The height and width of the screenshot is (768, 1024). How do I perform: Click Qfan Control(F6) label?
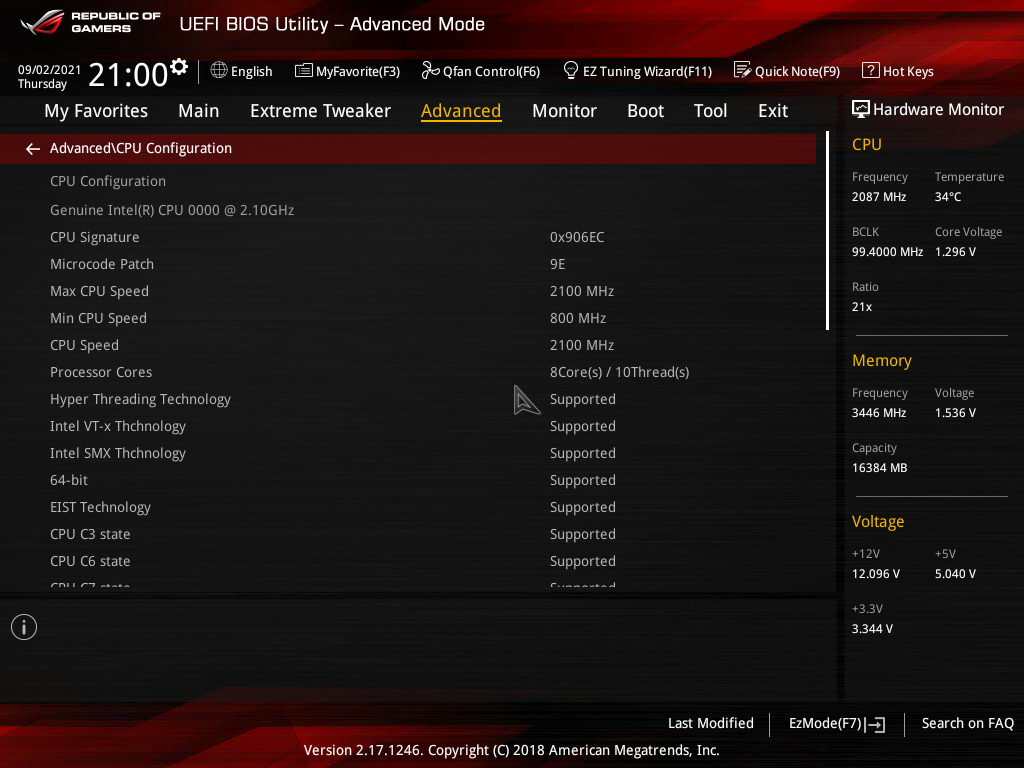click(x=492, y=71)
